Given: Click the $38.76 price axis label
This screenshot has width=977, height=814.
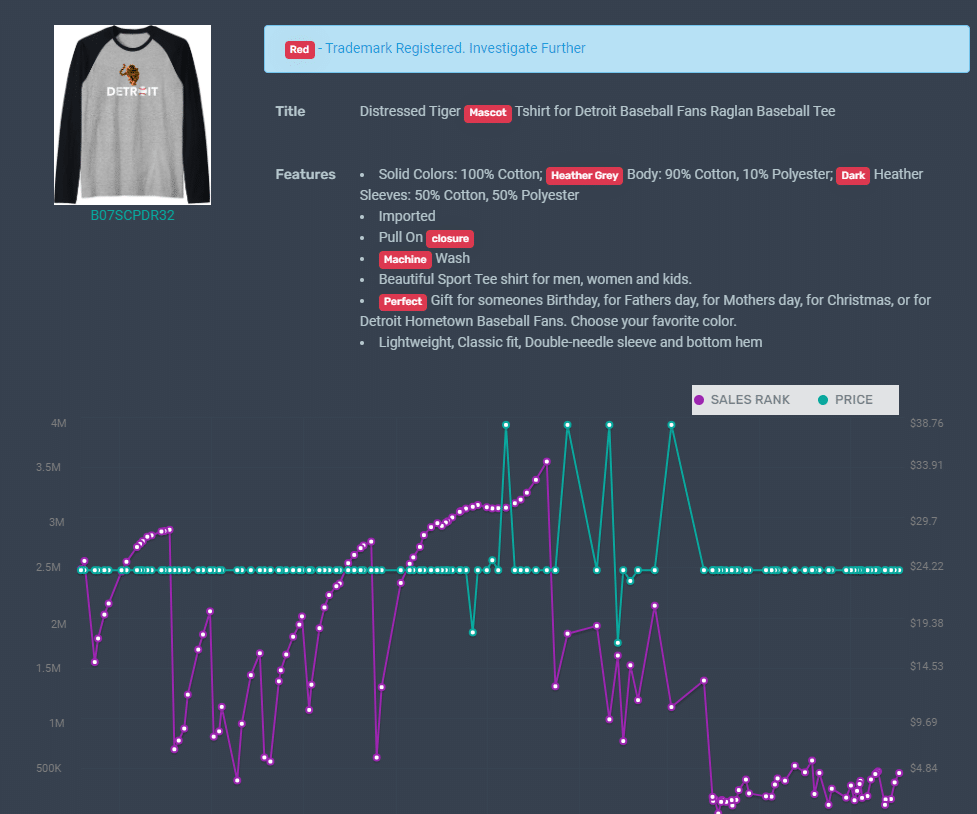Looking at the screenshot, I should [927, 423].
